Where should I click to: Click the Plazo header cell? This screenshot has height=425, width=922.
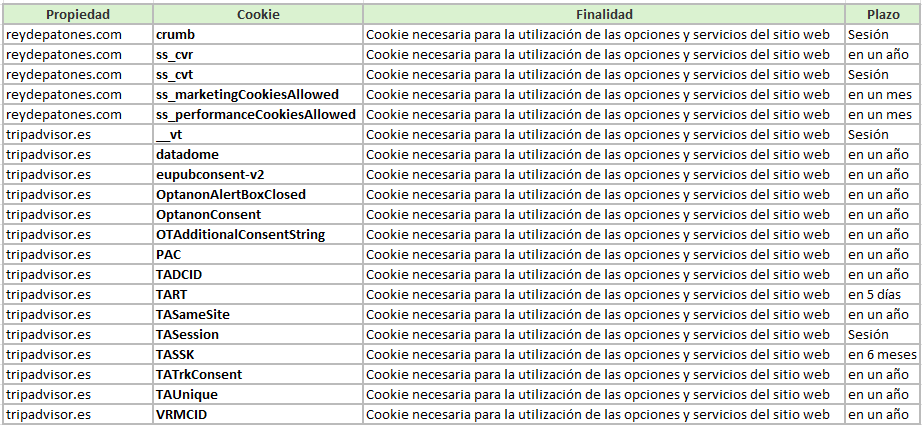883,15
